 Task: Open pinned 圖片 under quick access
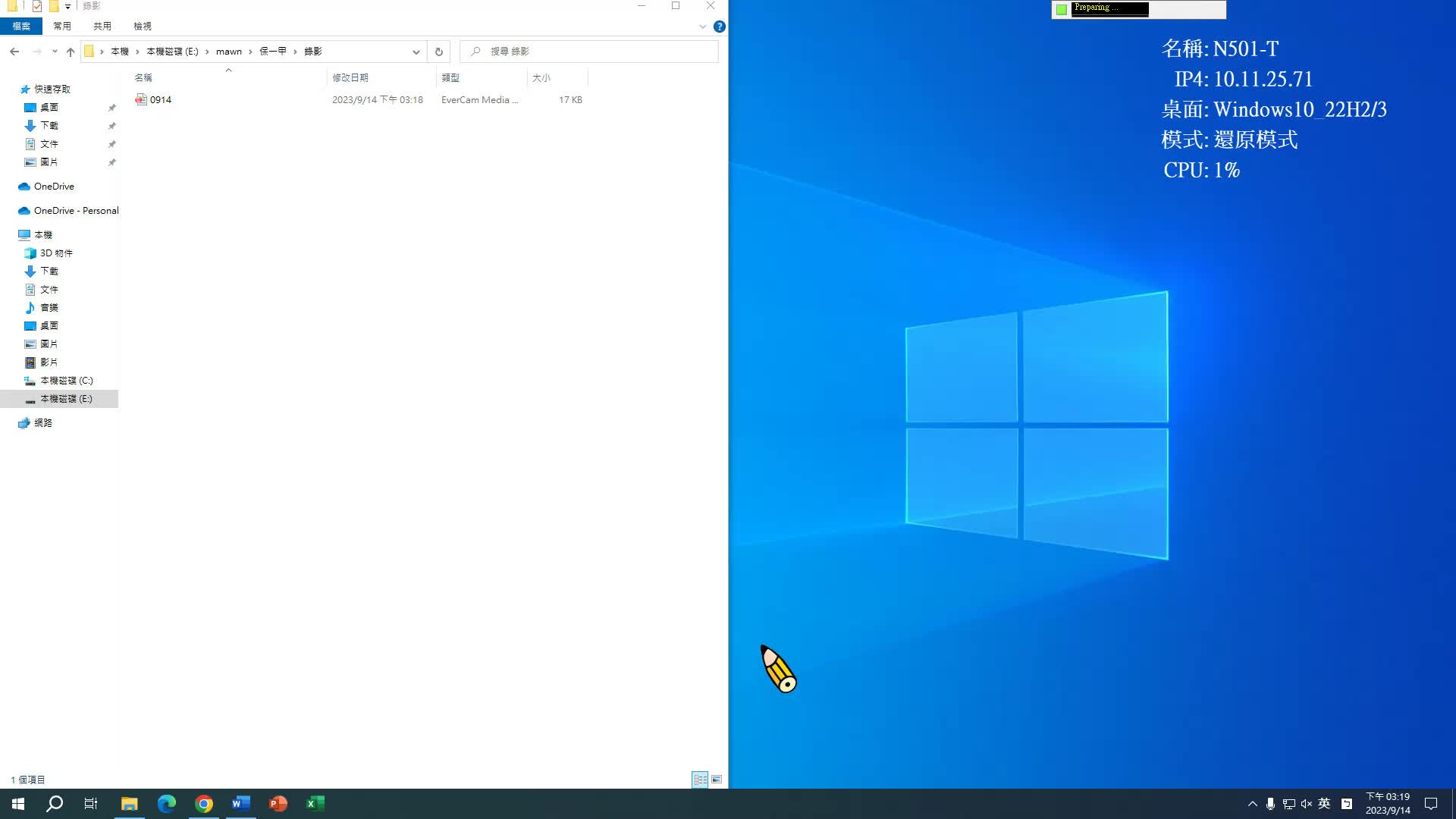49,162
